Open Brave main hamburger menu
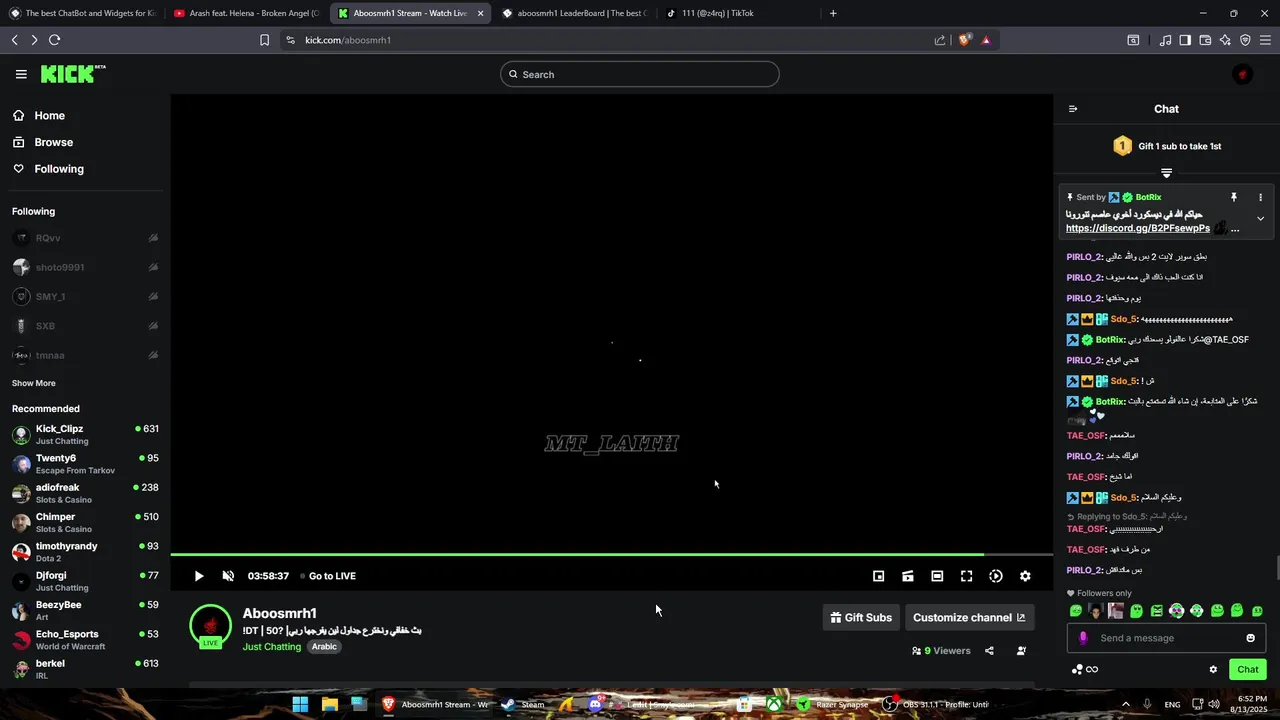1280x720 pixels. pos(1265,40)
